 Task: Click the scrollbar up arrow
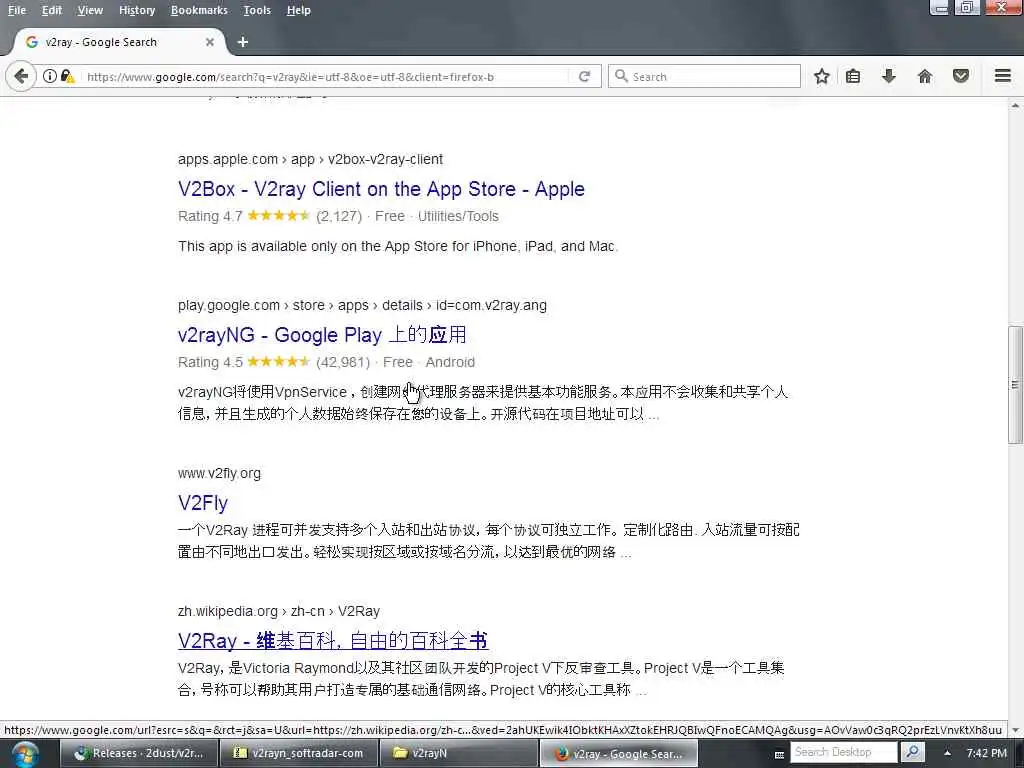(1015, 105)
